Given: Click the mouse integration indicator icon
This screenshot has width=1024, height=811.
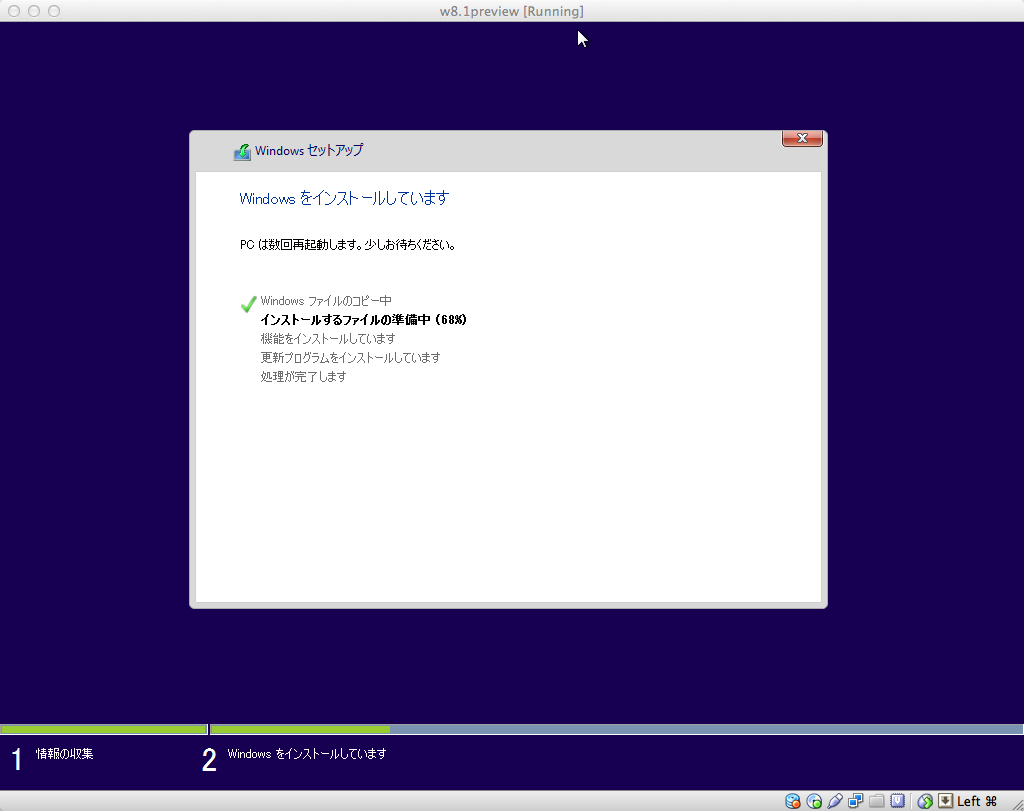Looking at the screenshot, I should [x=925, y=801].
